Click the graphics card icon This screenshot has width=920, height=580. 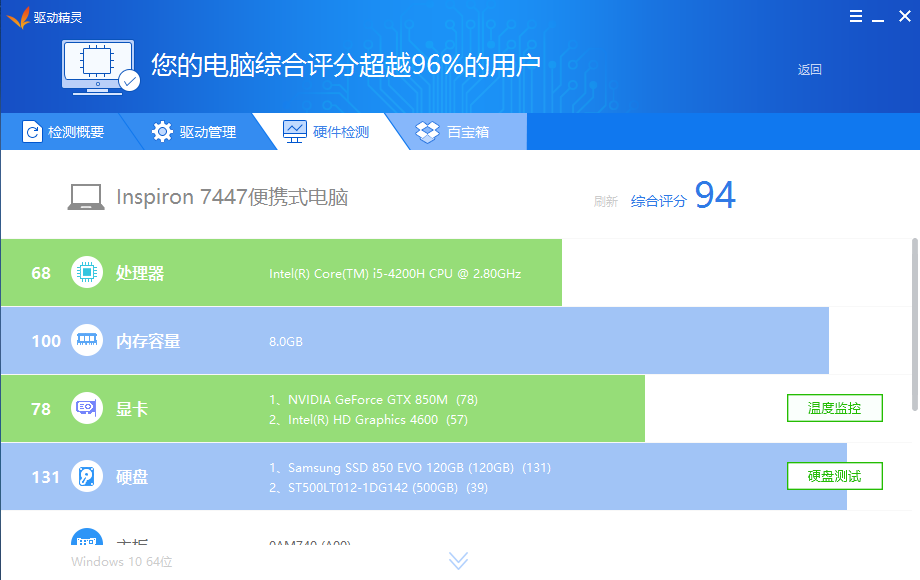(87, 409)
